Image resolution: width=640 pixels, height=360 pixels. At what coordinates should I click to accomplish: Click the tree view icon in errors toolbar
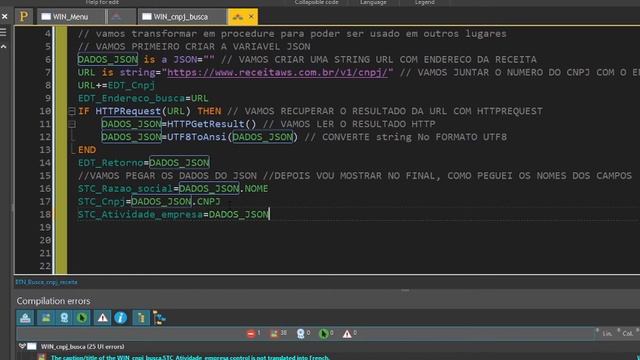click(159, 318)
